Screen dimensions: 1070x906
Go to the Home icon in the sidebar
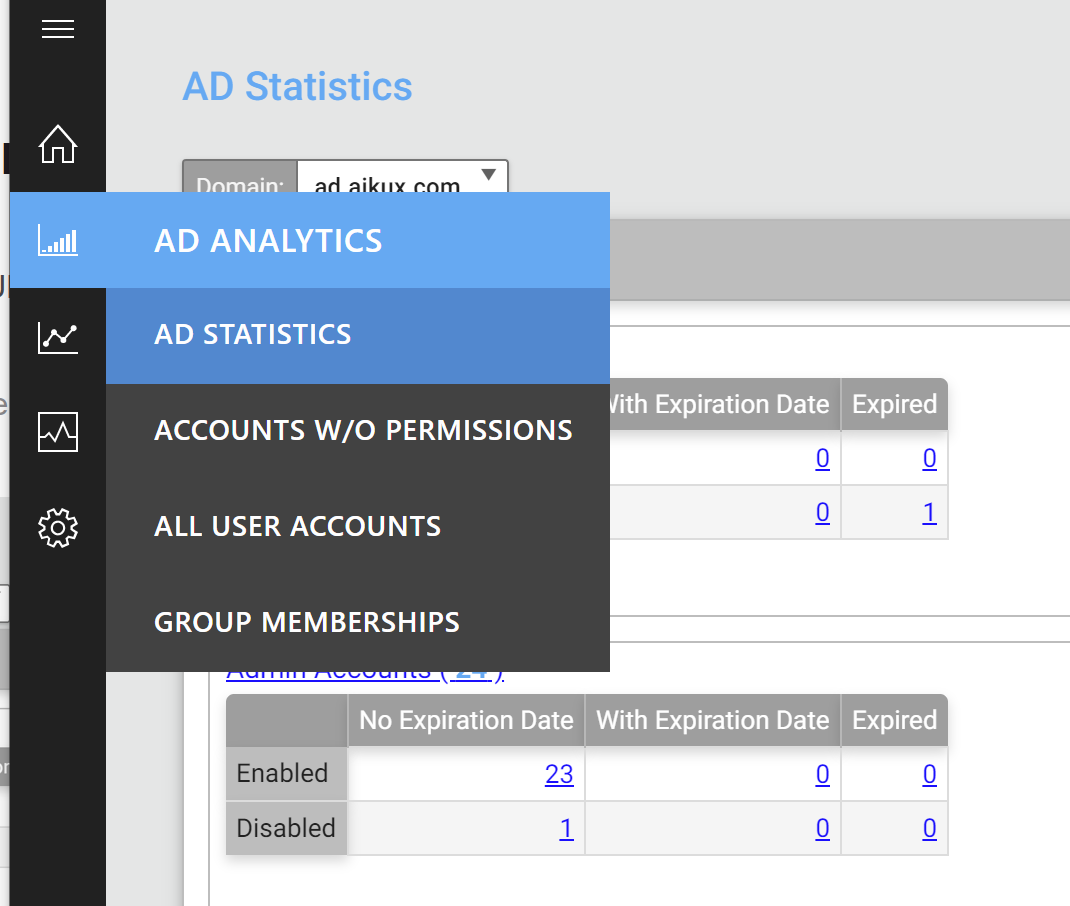(x=58, y=144)
